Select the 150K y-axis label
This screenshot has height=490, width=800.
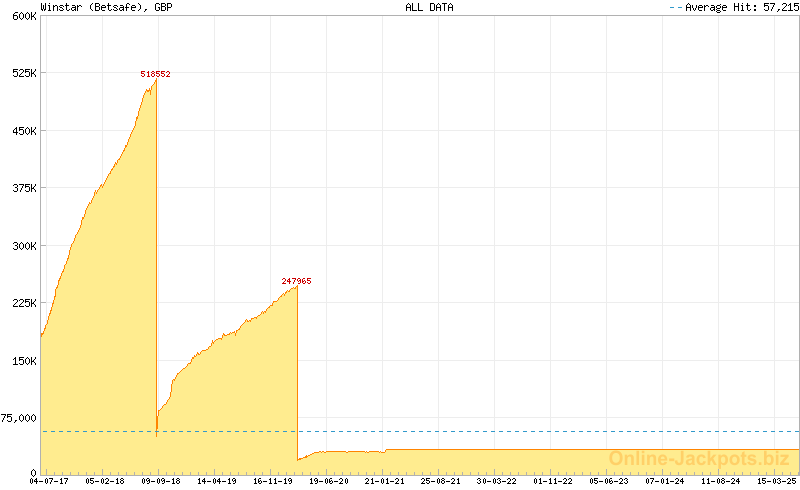pos(22,360)
